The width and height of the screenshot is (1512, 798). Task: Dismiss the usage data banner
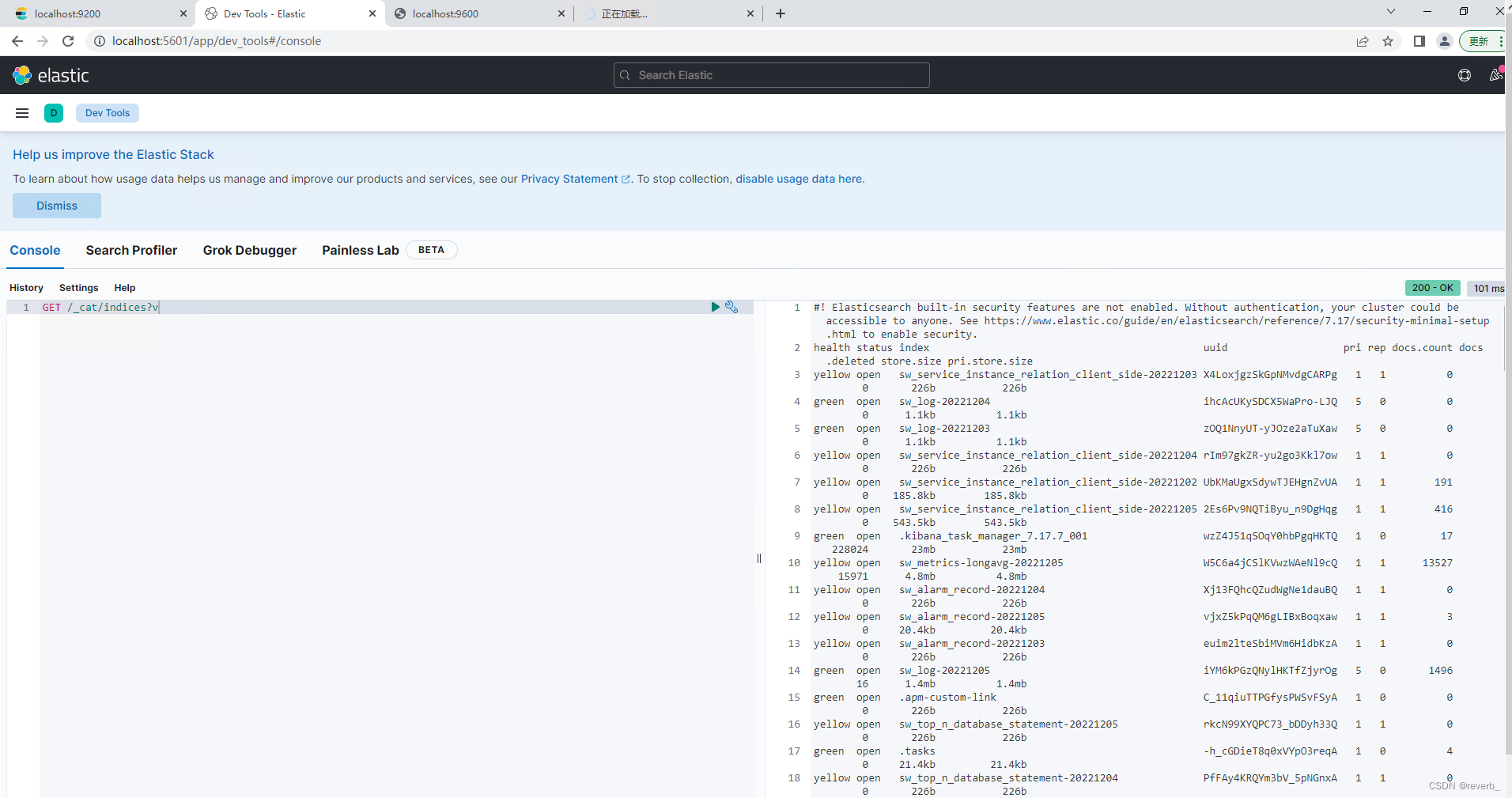click(x=56, y=205)
